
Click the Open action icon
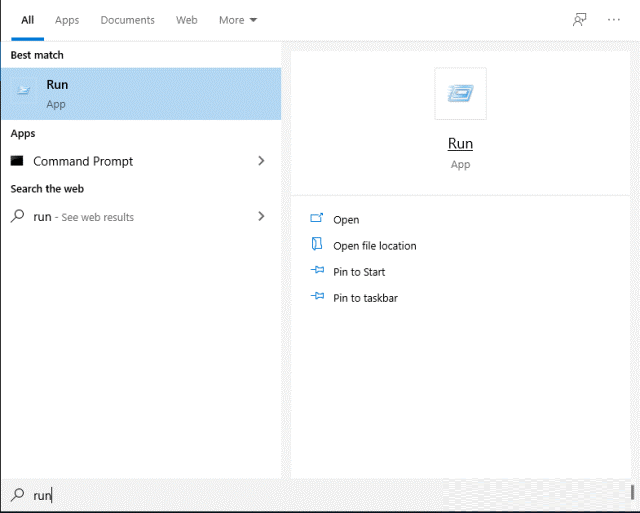click(317, 218)
